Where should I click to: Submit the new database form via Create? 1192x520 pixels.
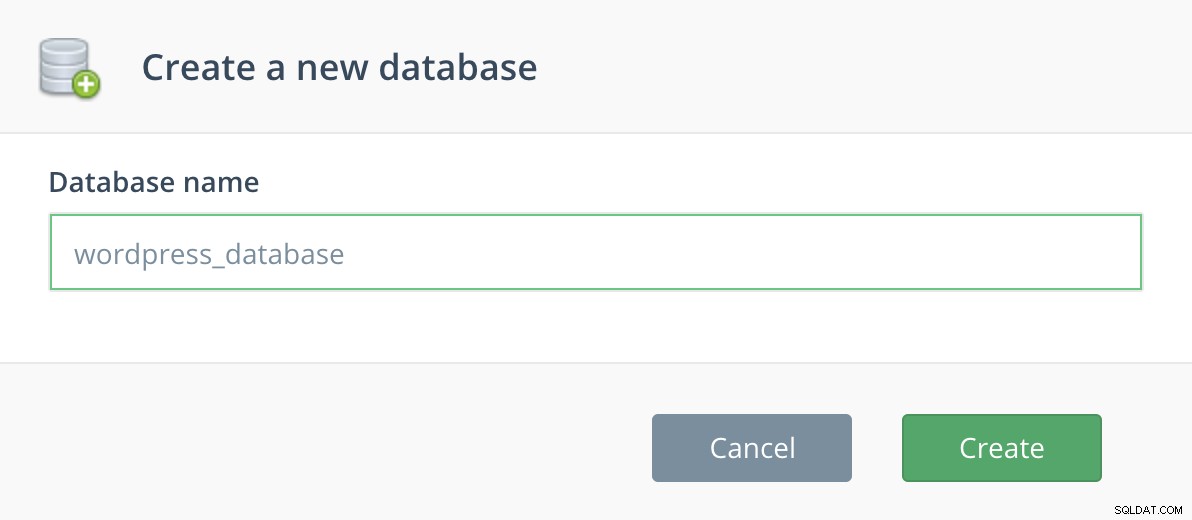tap(1001, 448)
